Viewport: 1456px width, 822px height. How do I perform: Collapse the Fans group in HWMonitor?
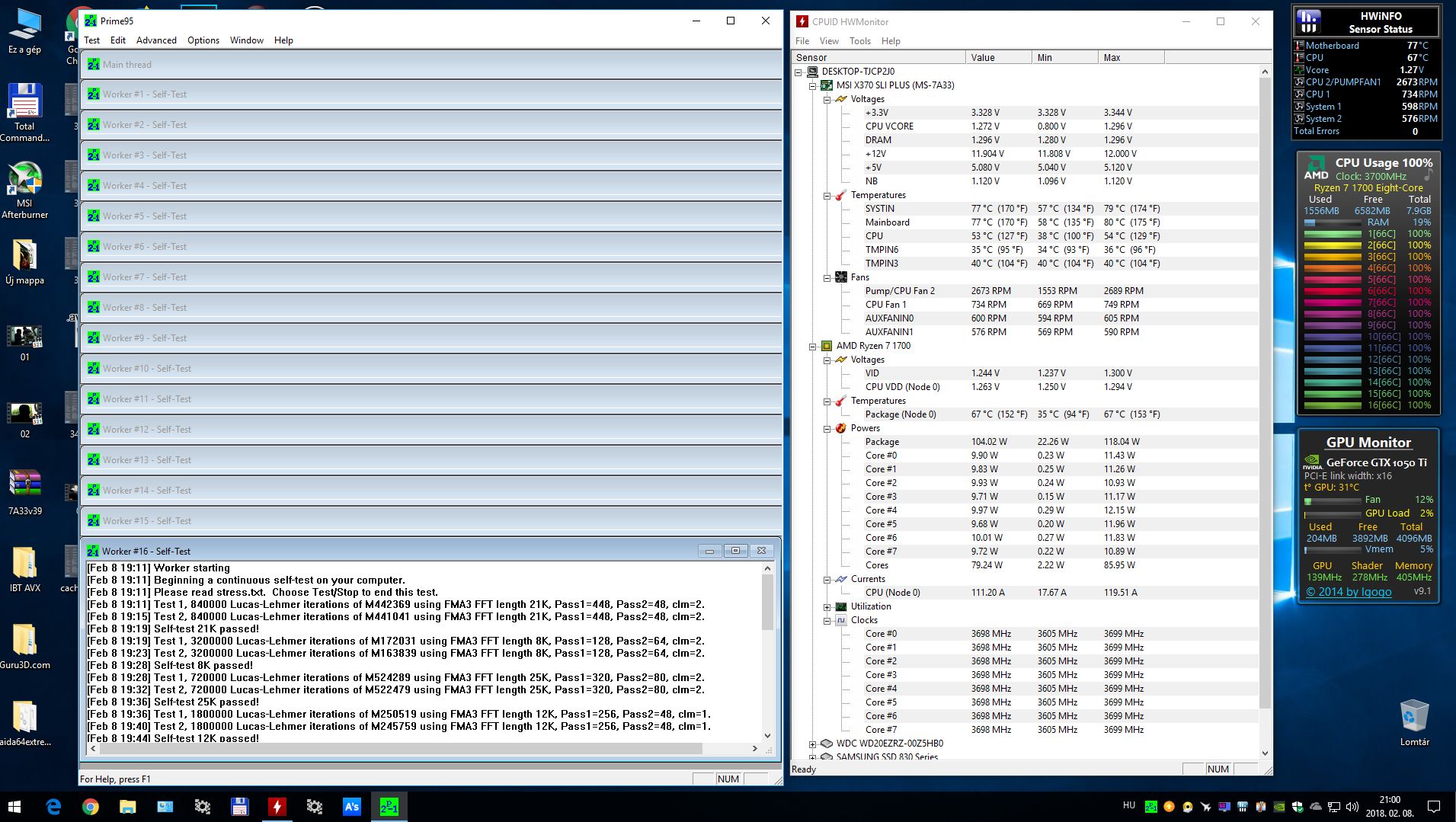[827, 277]
